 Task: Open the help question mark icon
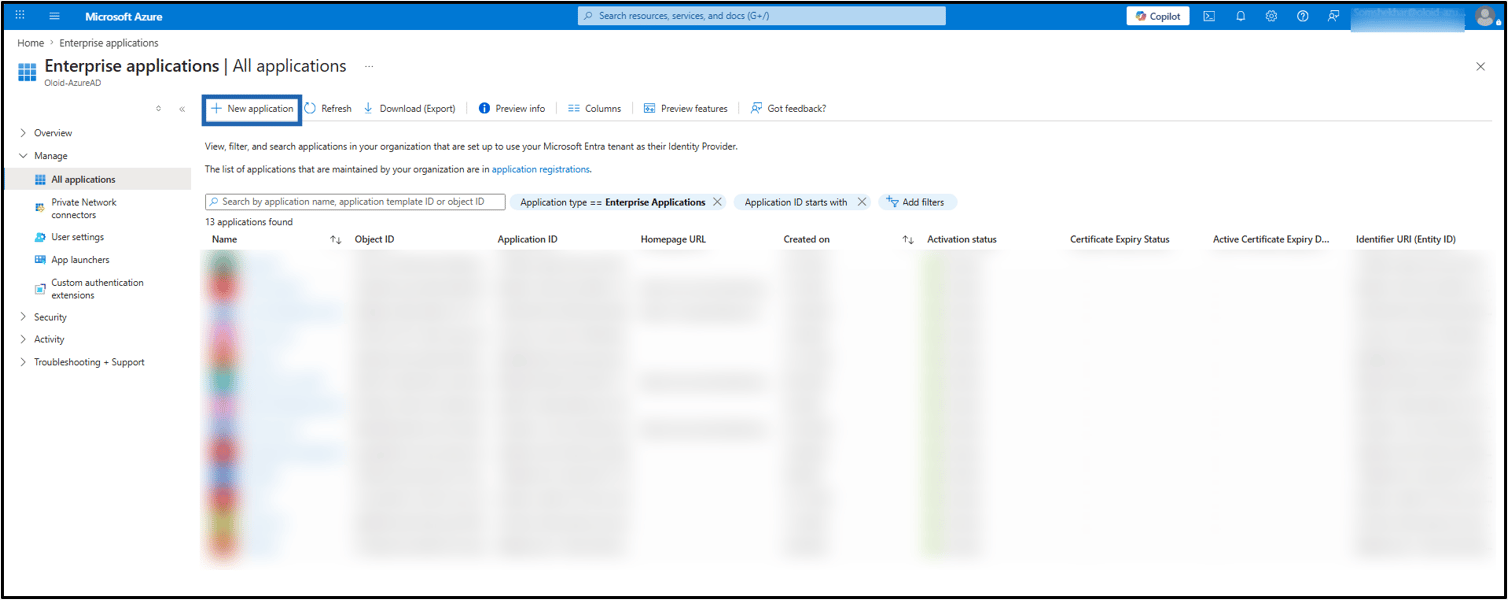coord(1302,16)
